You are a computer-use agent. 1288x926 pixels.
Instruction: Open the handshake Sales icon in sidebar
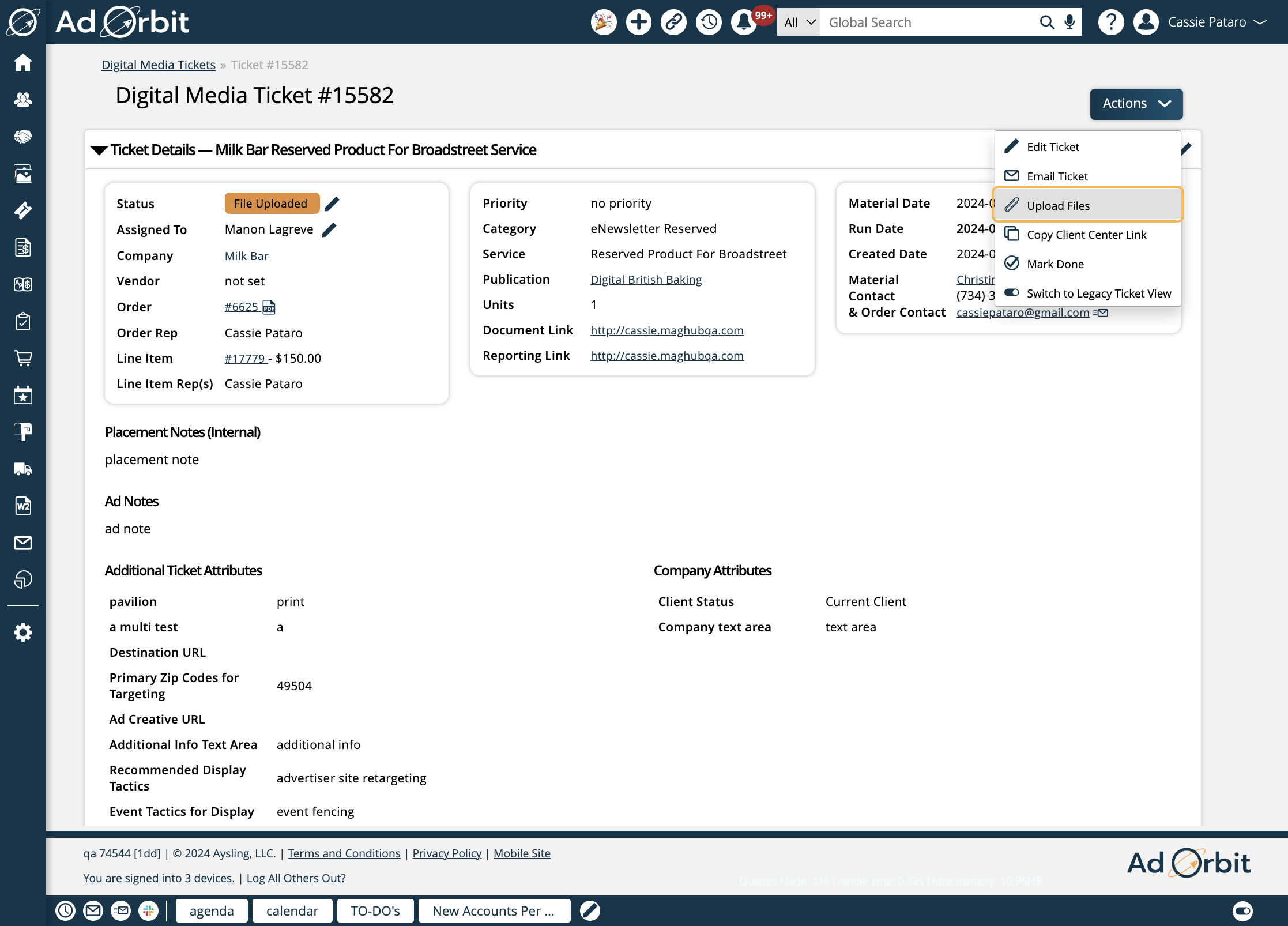pos(23,137)
